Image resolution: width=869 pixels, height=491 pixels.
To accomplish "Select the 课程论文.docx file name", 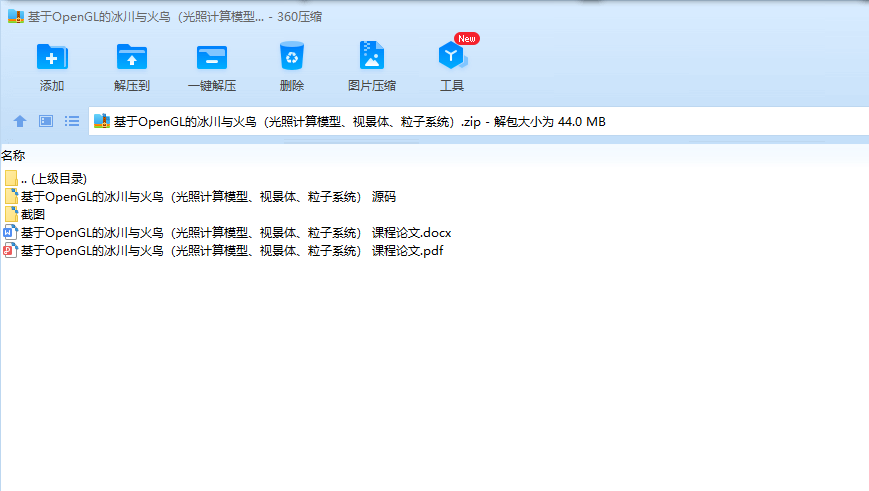I will (236, 233).
